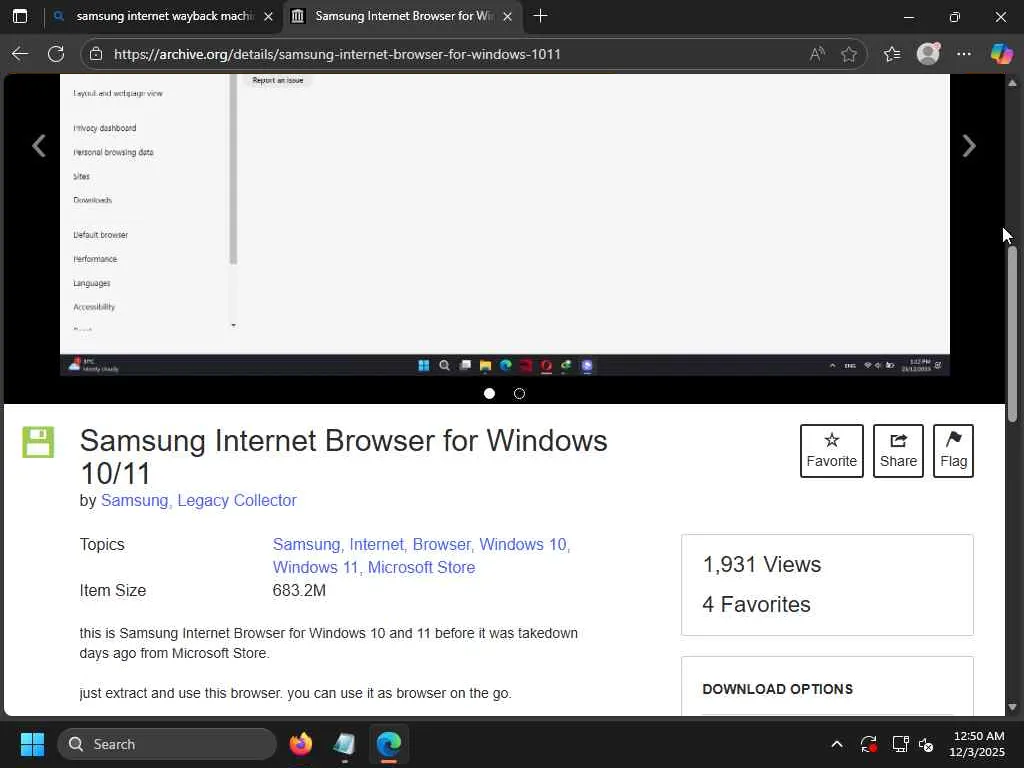Click the 4 Favorites count
The height and width of the screenshot is (768, 1024).
click(x=756, y=604)
